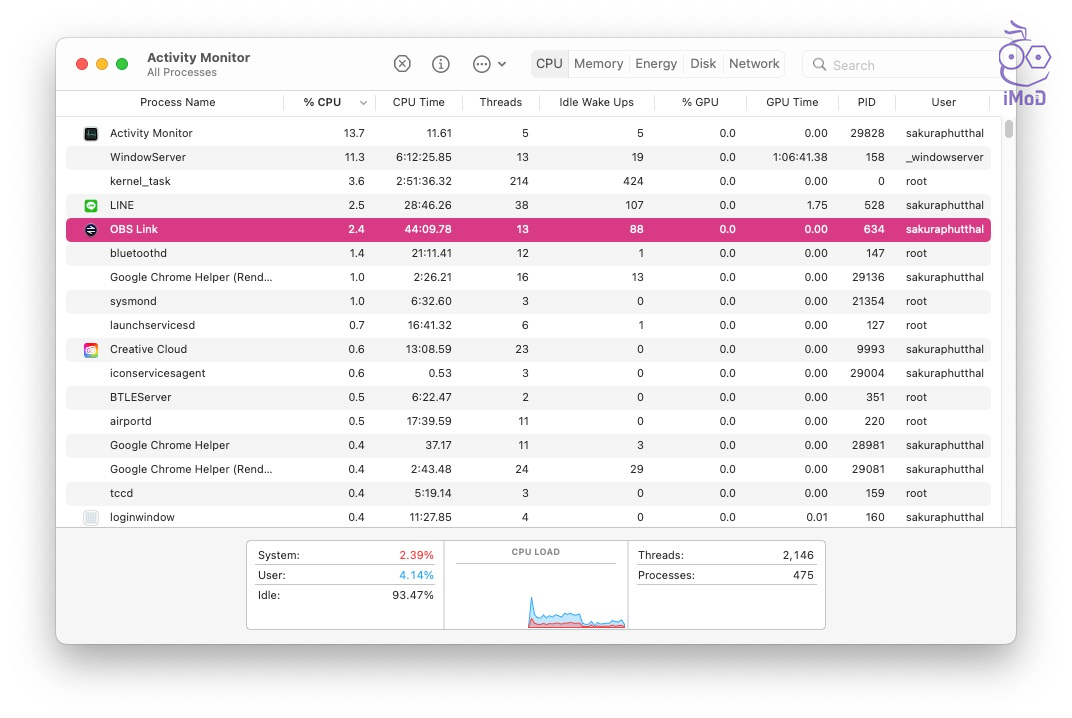
Task: Sort by Idle Wake Ups column
Action: point(596,102)
